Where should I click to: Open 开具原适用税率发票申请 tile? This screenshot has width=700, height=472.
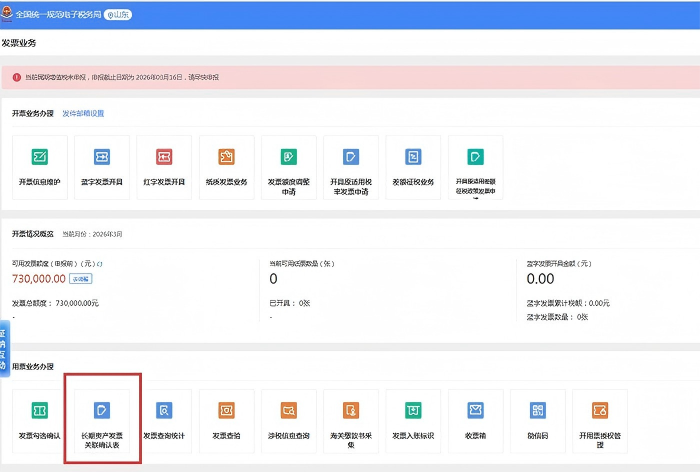click(351, 167)
